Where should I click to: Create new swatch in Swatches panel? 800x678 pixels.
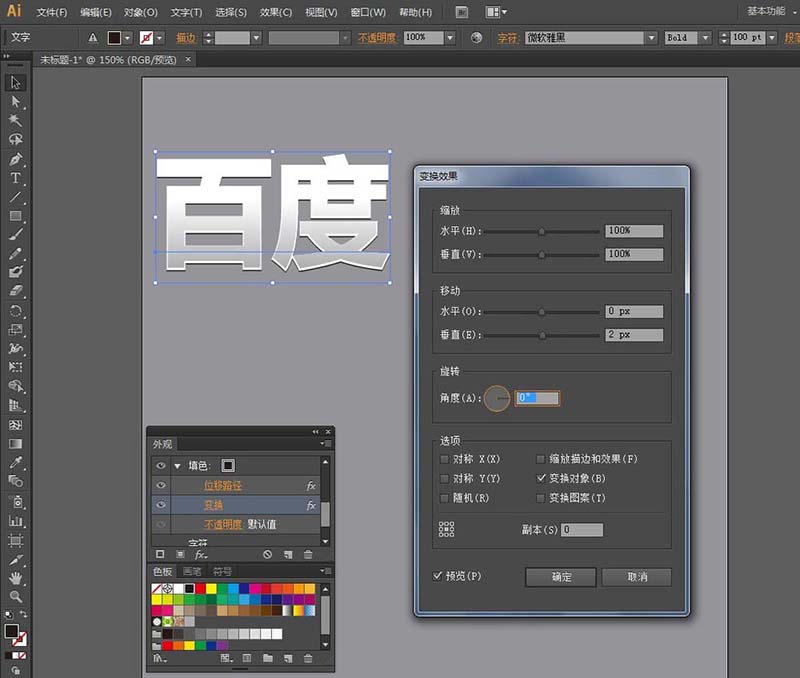coord(288,659)
